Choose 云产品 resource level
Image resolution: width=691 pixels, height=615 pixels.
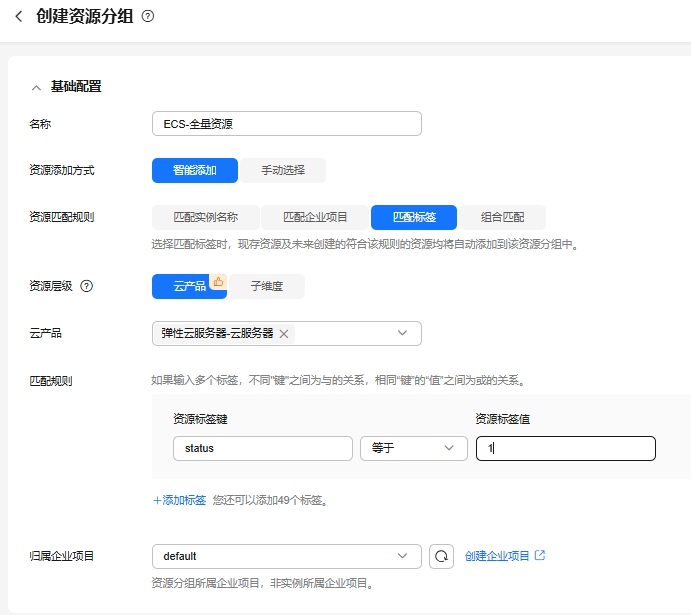click(189, 286)
